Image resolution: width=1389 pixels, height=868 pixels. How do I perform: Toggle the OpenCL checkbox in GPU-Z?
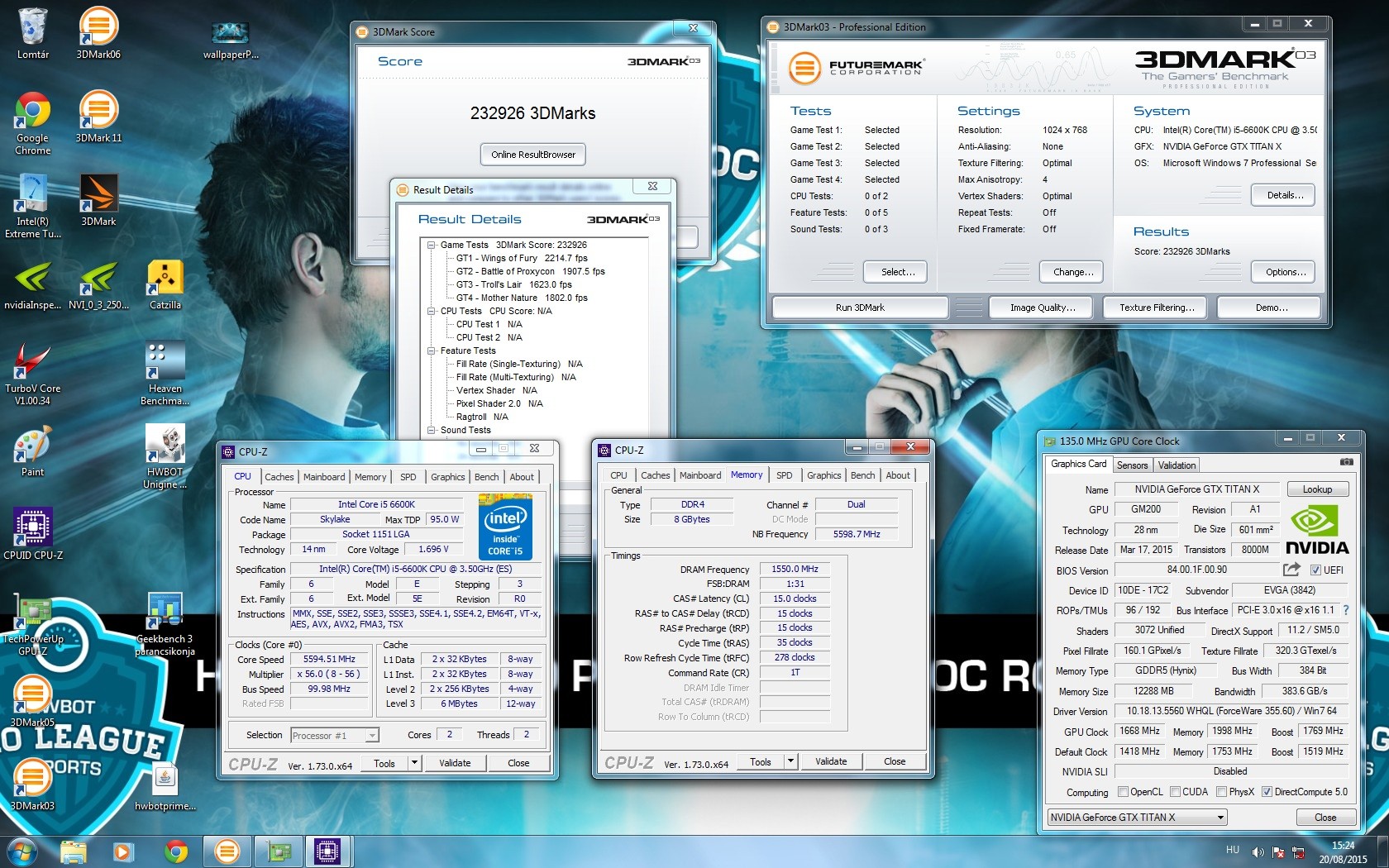(1123, 792)
